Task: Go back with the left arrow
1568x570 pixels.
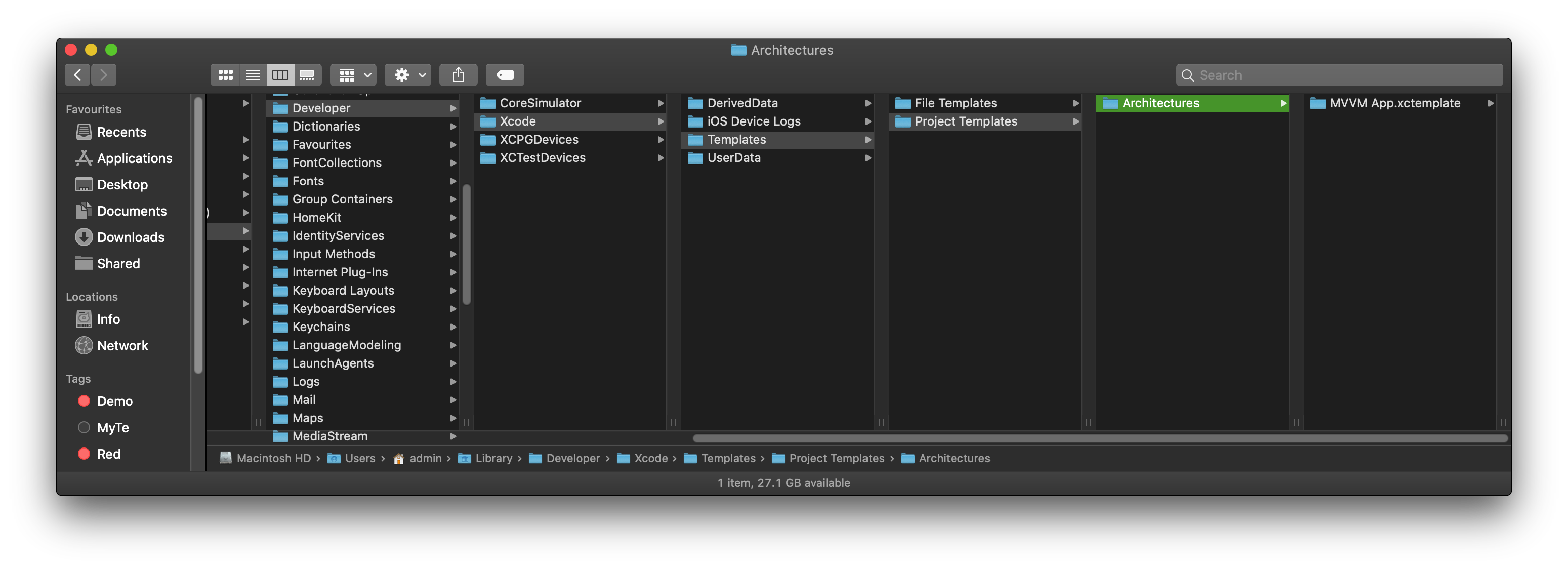Action: [x=77, y=75]
